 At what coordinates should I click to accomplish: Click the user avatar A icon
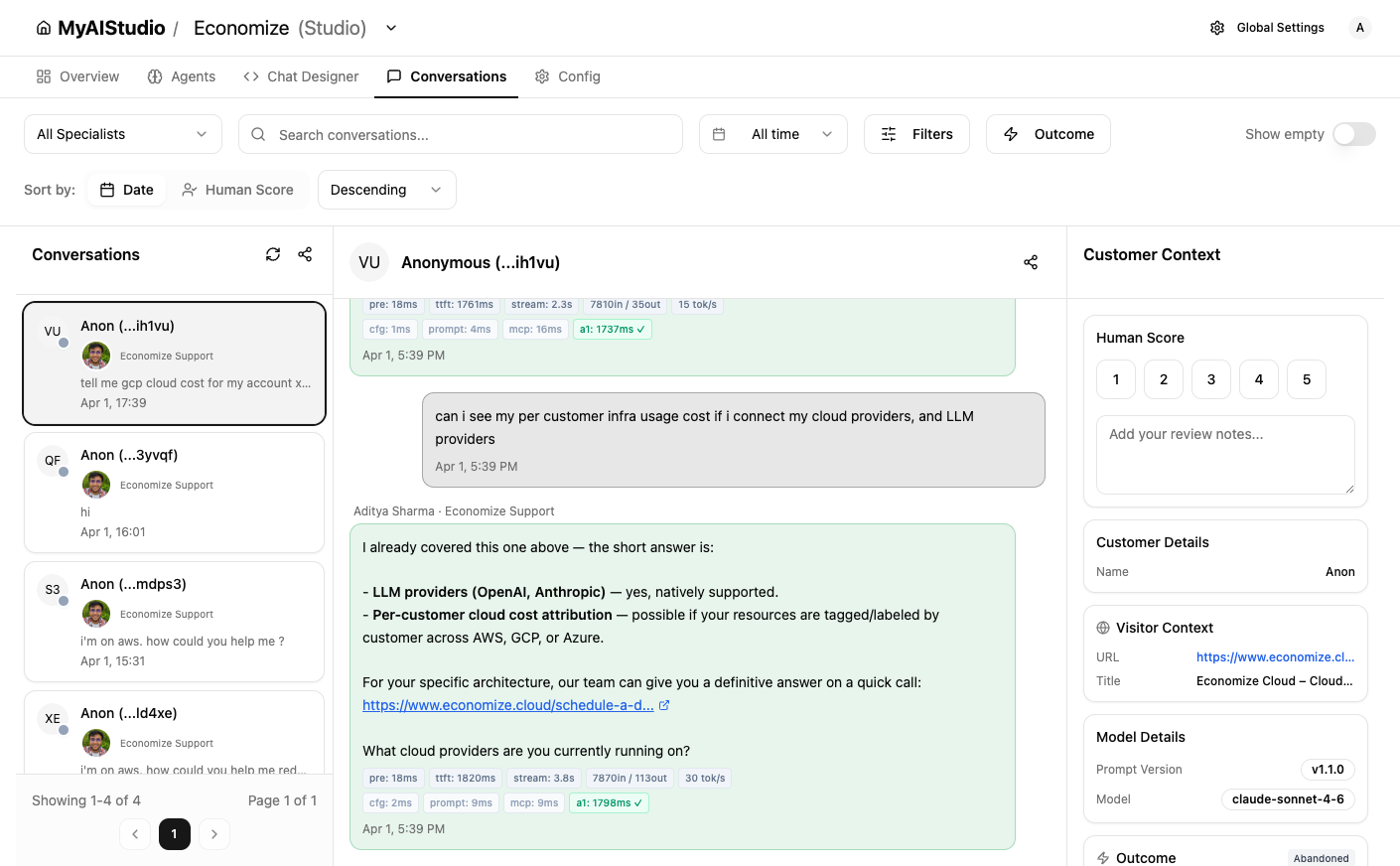tap(1360, 28)
